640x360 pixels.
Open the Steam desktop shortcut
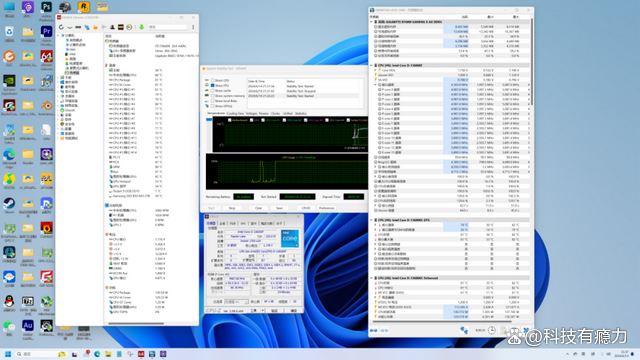click(x=9, y=204)
